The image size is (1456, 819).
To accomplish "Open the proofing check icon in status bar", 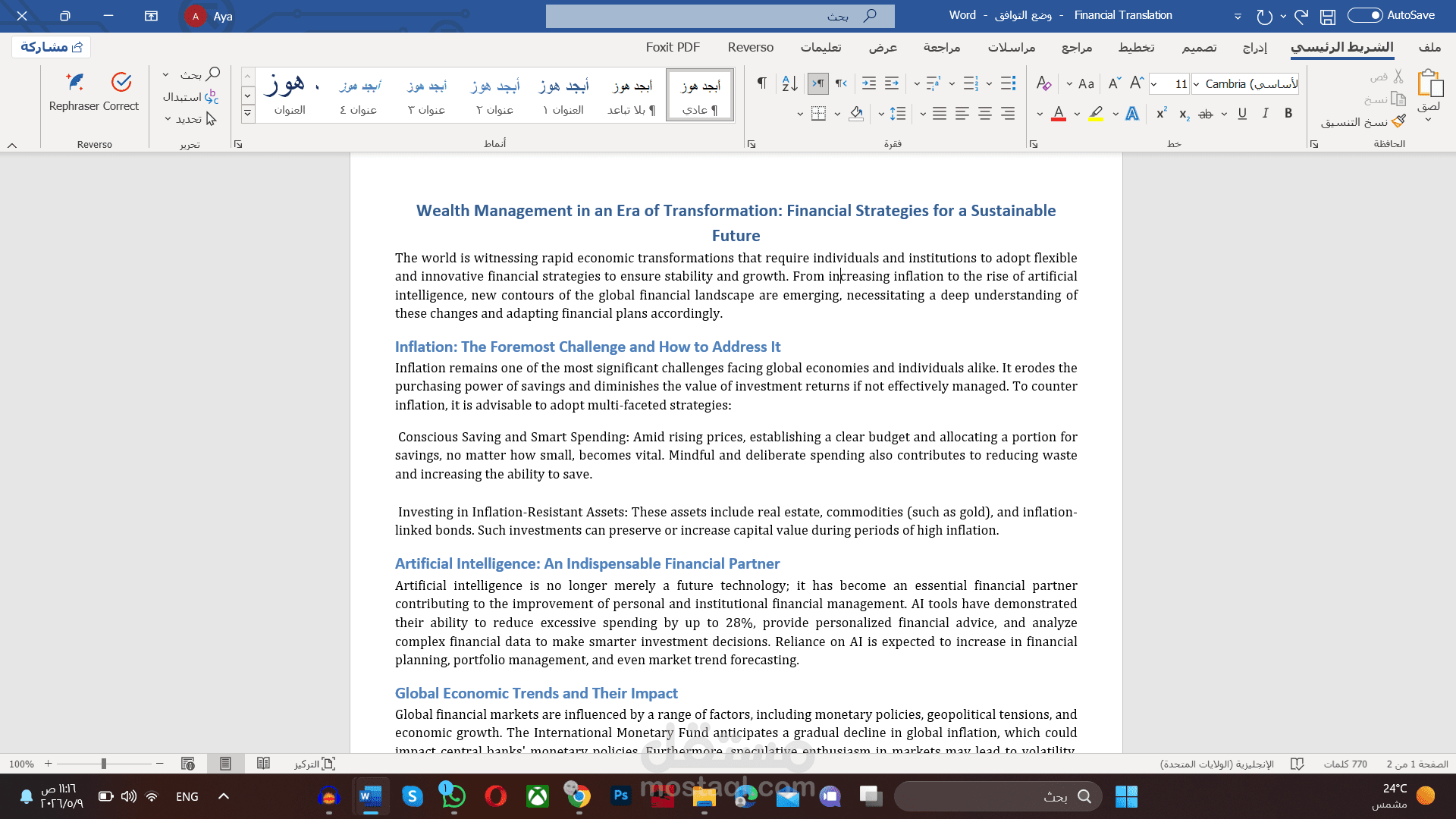I will (1298, 764).
